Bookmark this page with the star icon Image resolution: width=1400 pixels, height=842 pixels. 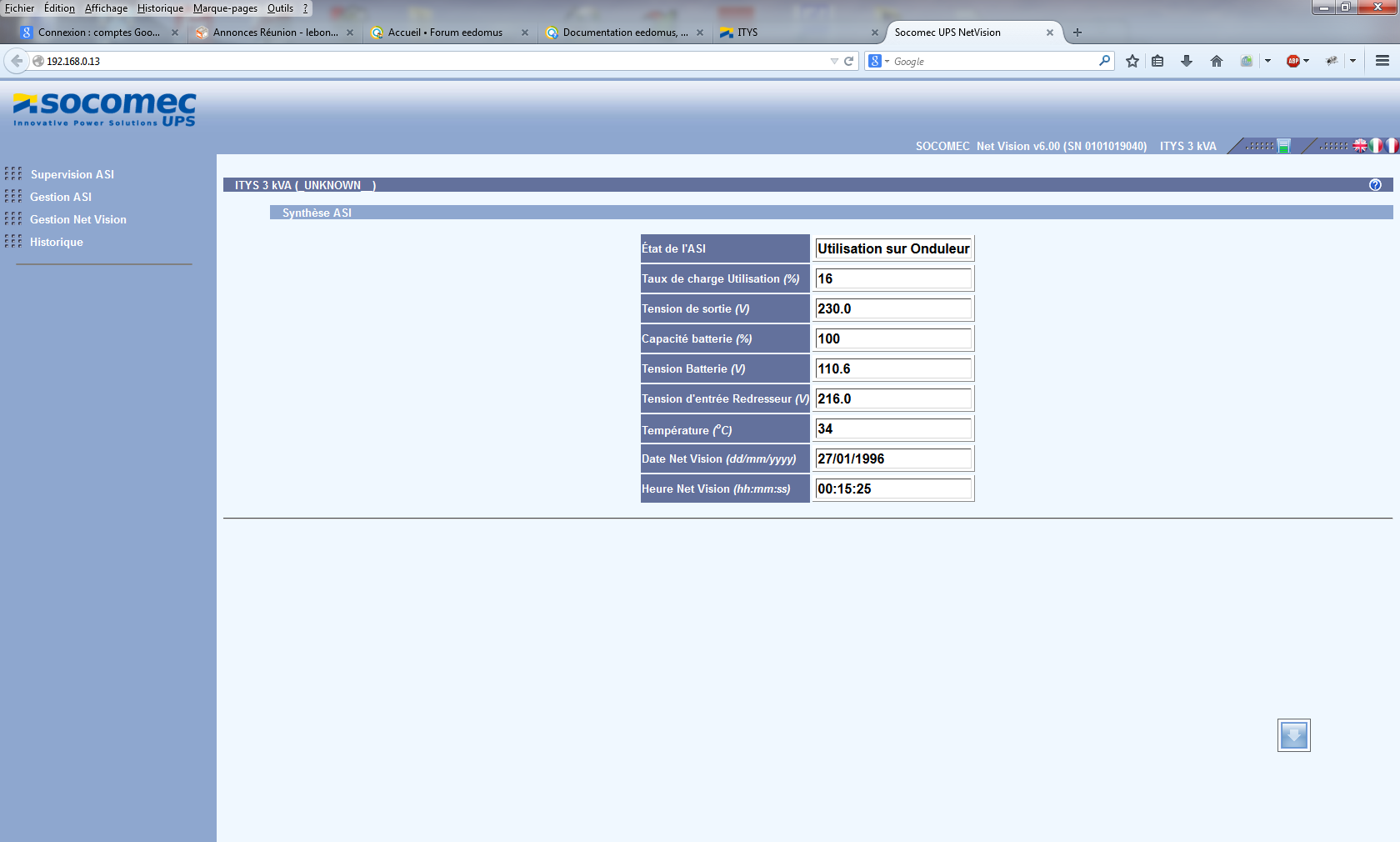1132,61
